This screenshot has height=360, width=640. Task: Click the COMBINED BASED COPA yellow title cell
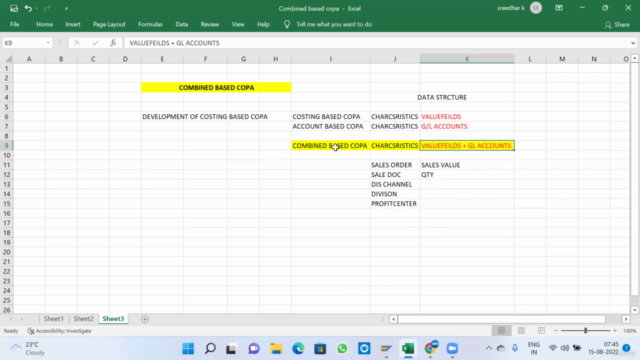[x=216, y=87]
